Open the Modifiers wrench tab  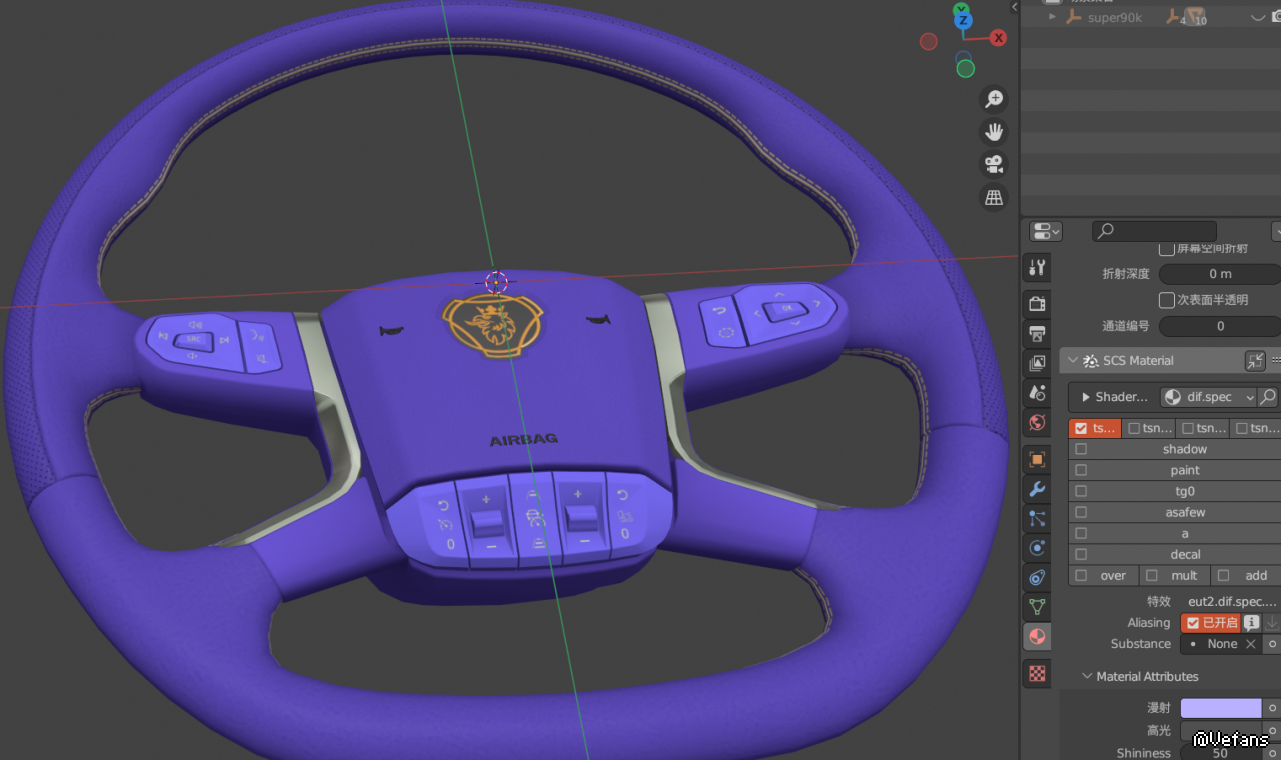pyautogui.click(x=1037, y=489)
